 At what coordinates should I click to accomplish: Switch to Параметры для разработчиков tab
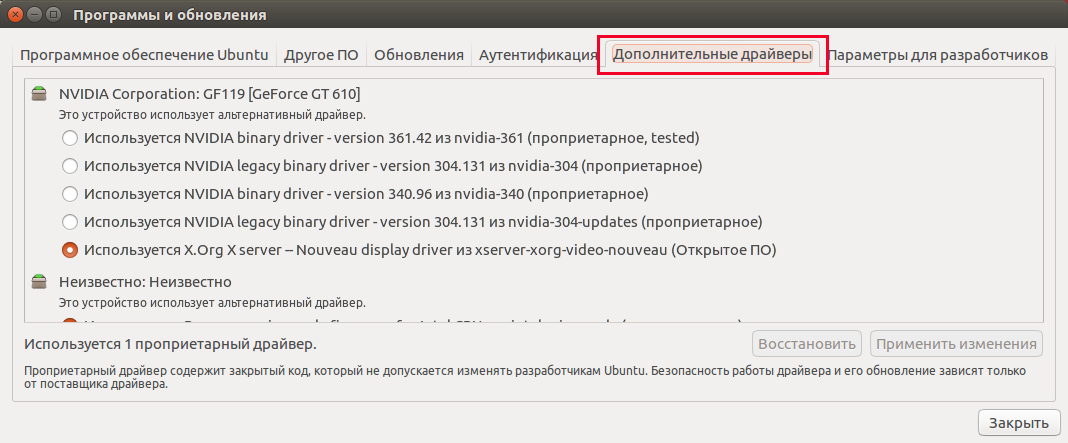[937, 55]
